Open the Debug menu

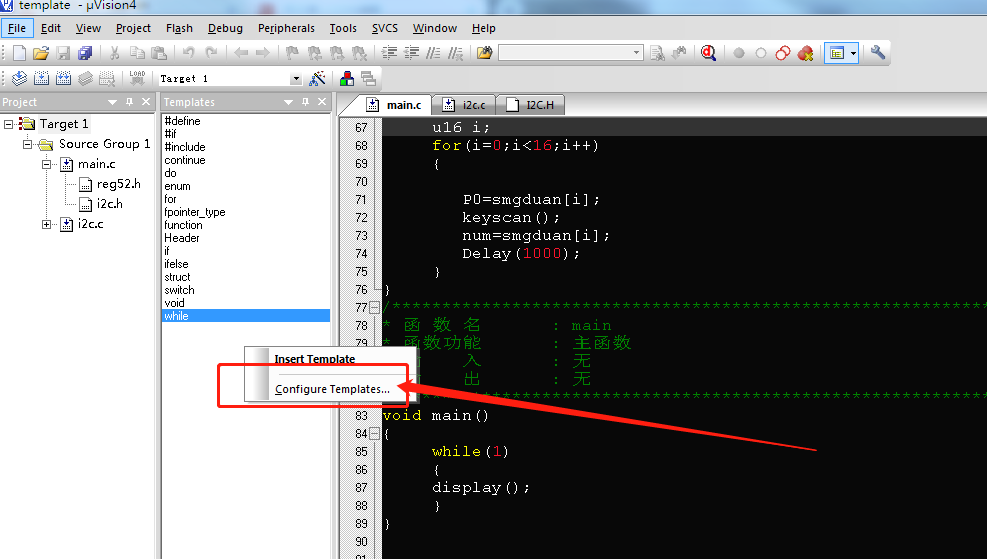click(x=225, y=28)
